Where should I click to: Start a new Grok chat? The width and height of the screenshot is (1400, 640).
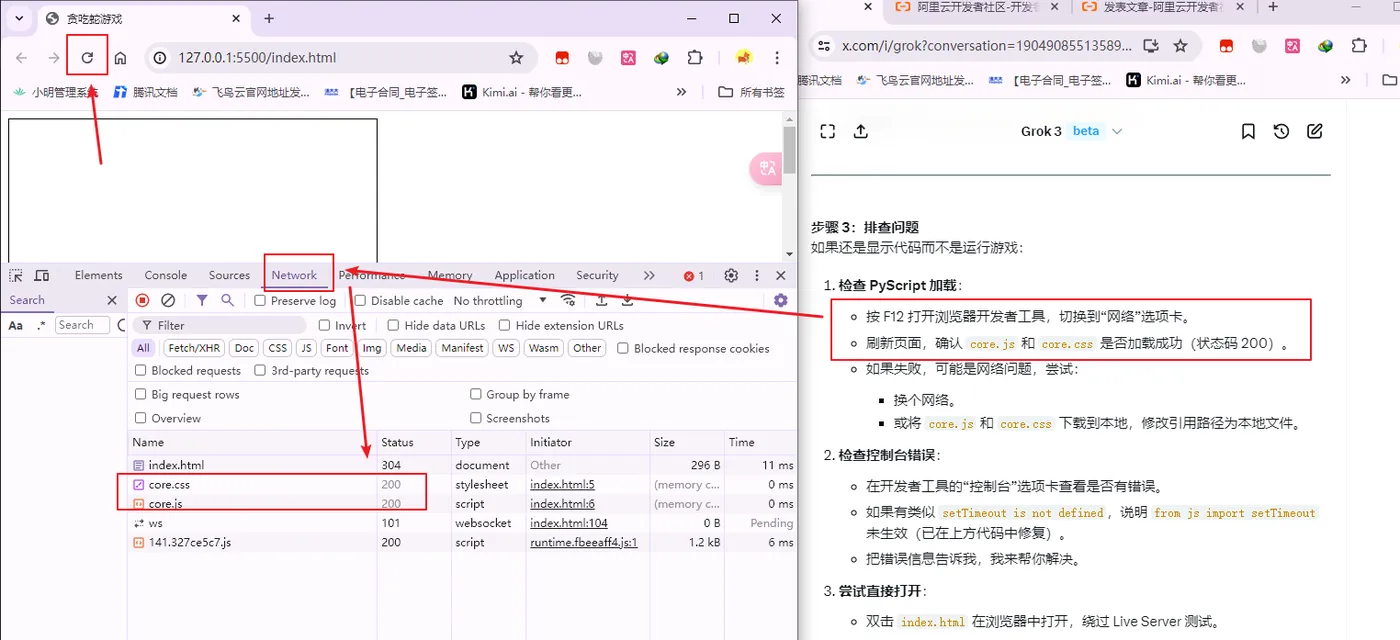(1315, 131)
